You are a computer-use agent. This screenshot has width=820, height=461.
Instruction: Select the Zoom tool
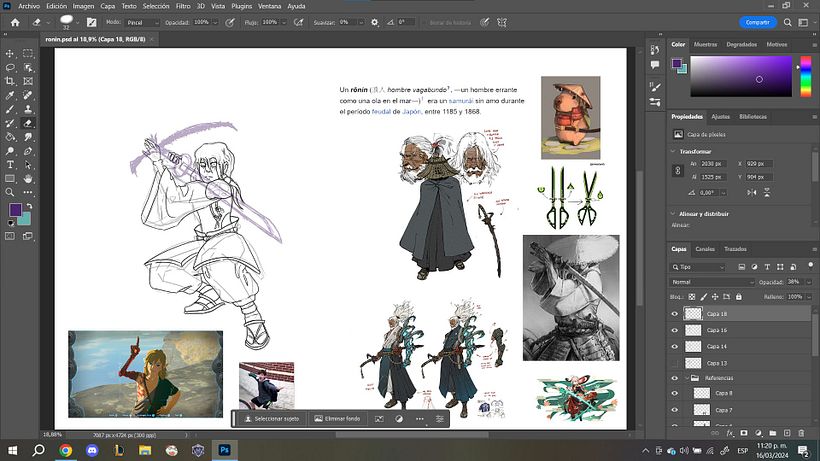10,192
